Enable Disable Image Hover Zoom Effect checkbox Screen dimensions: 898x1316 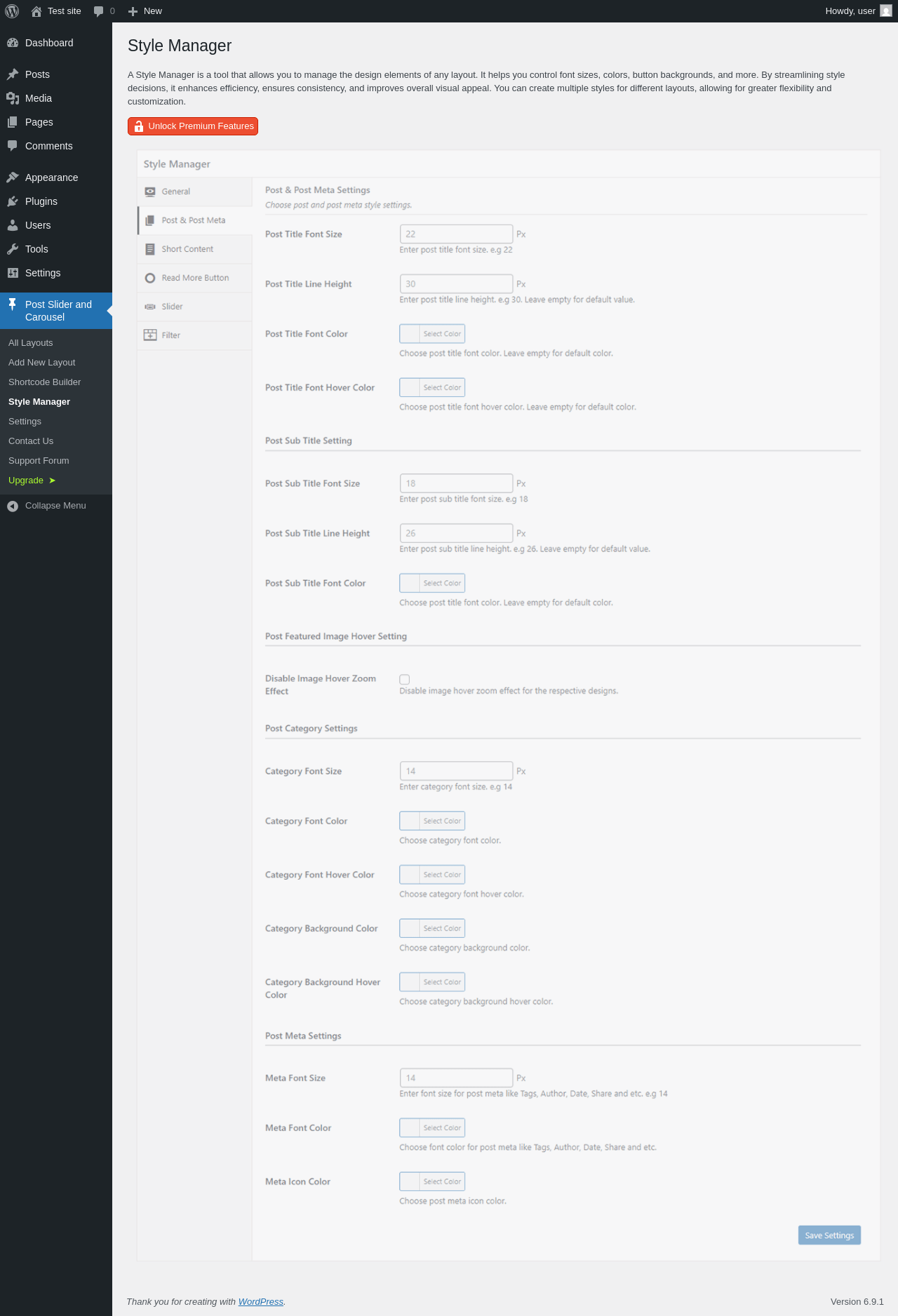click(405, 679)
